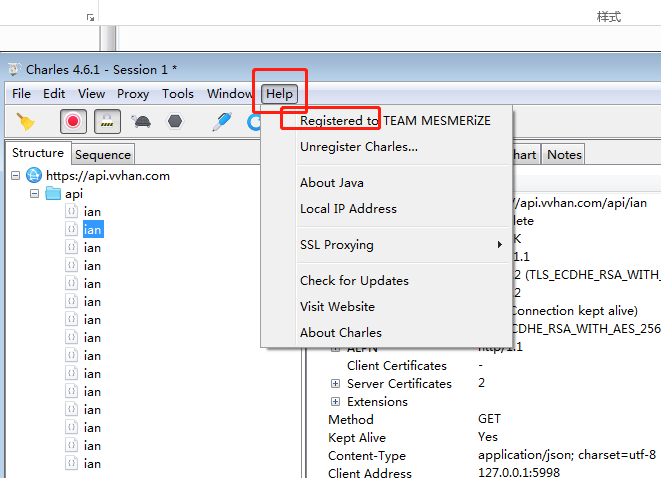Click the globe icon for api.vvhan.com

point(34,175)
